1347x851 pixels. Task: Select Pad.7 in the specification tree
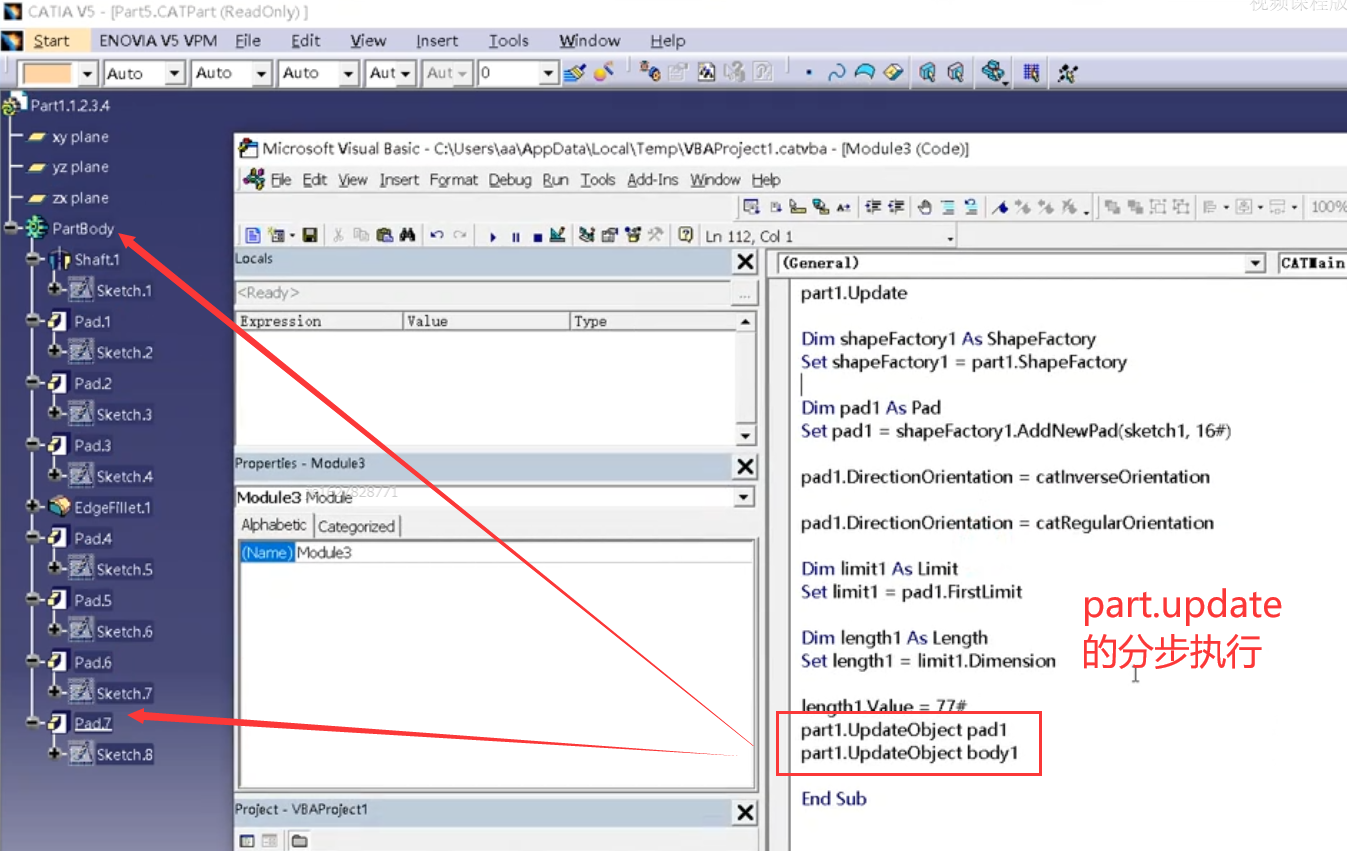click(93, 723)
